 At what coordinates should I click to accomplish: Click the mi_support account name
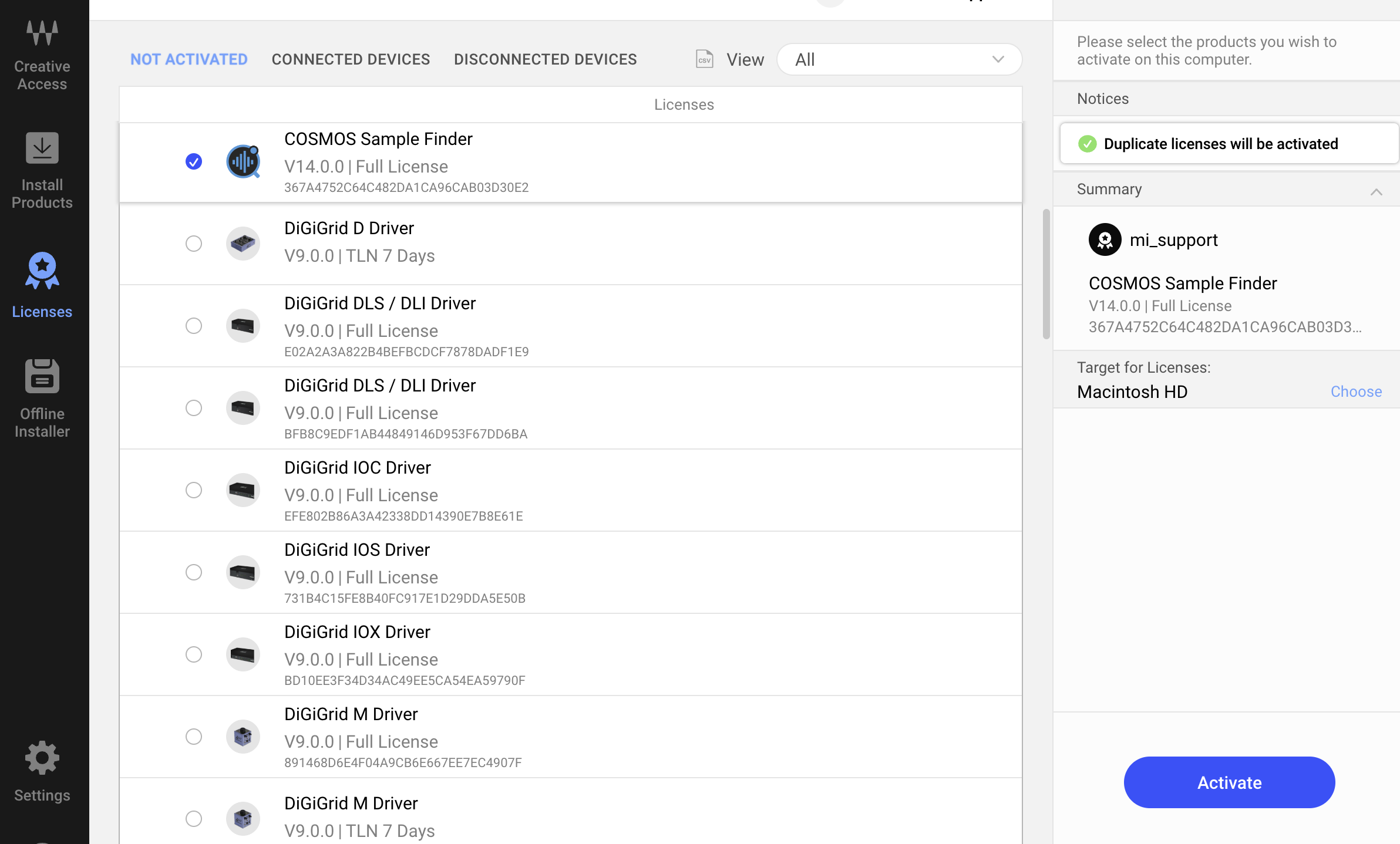coord(1173,240)
